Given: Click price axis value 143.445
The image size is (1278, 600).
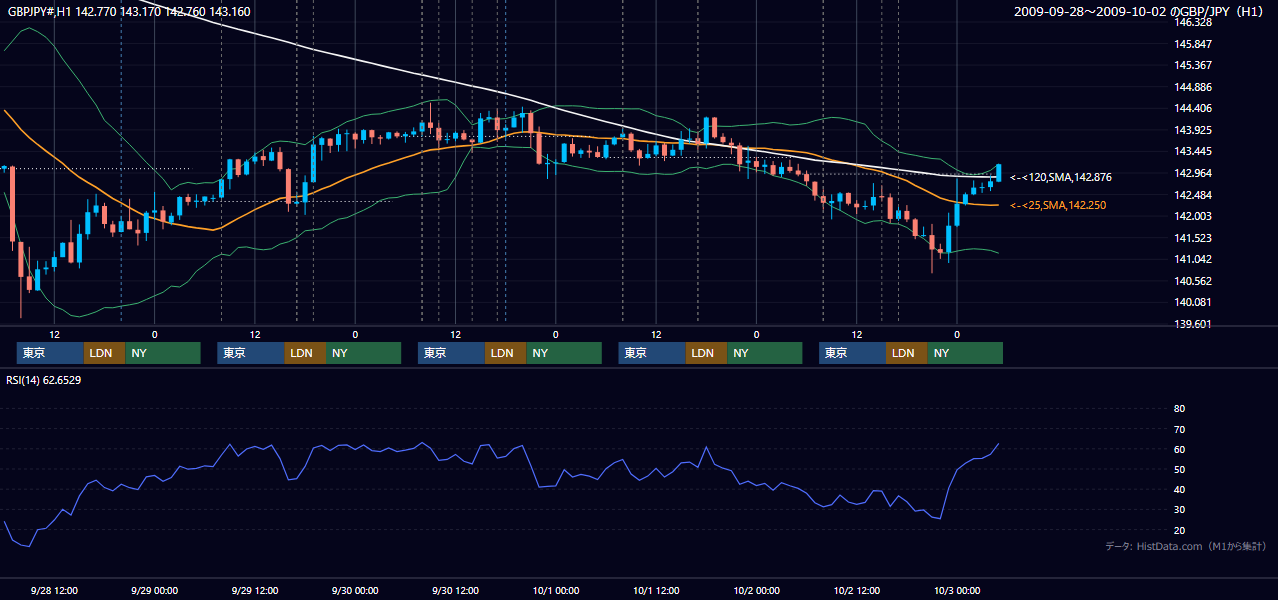Looking at the screenshot, I should point(1193,152).
